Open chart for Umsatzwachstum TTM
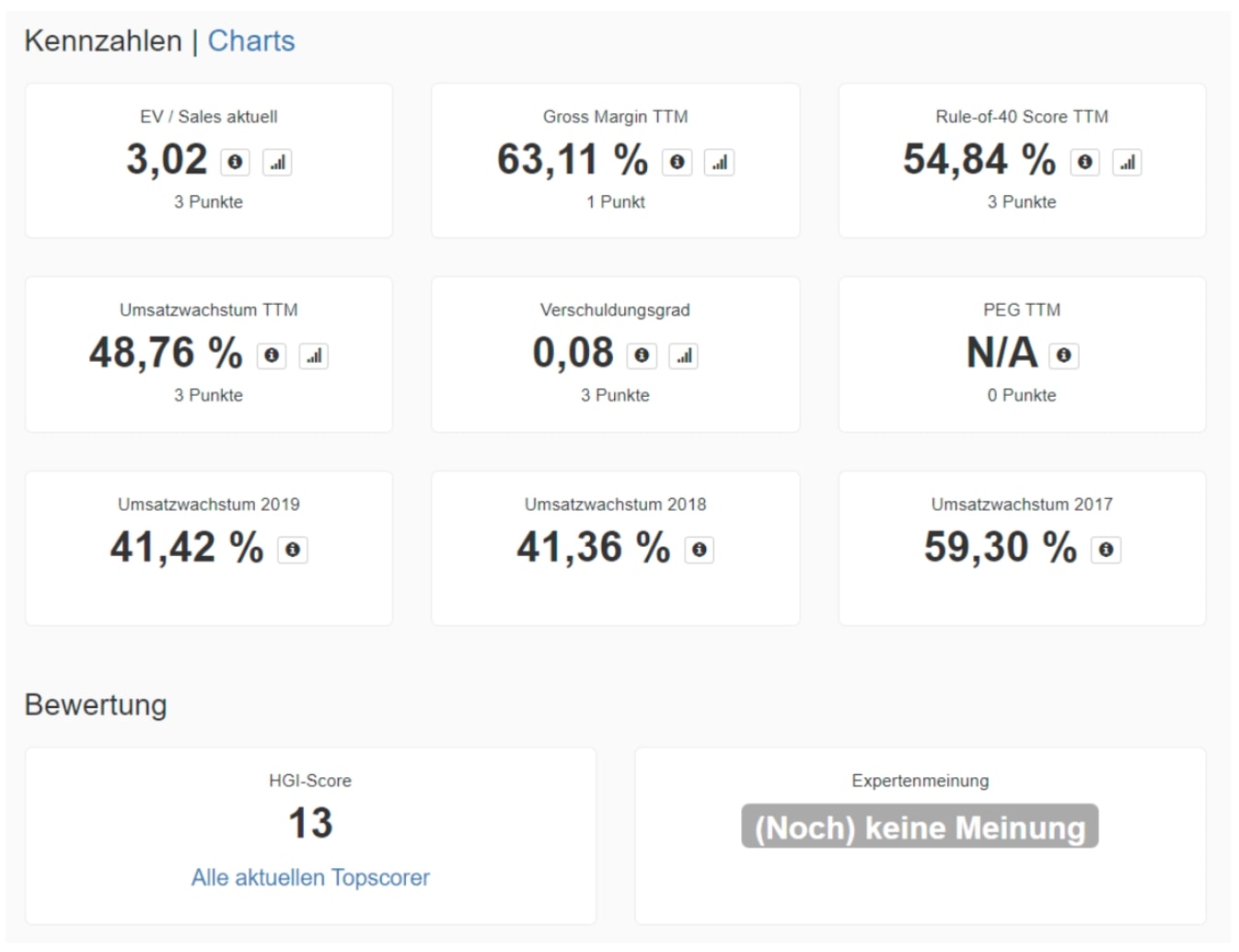This screenshot has height=952, width=1239. 314,355
